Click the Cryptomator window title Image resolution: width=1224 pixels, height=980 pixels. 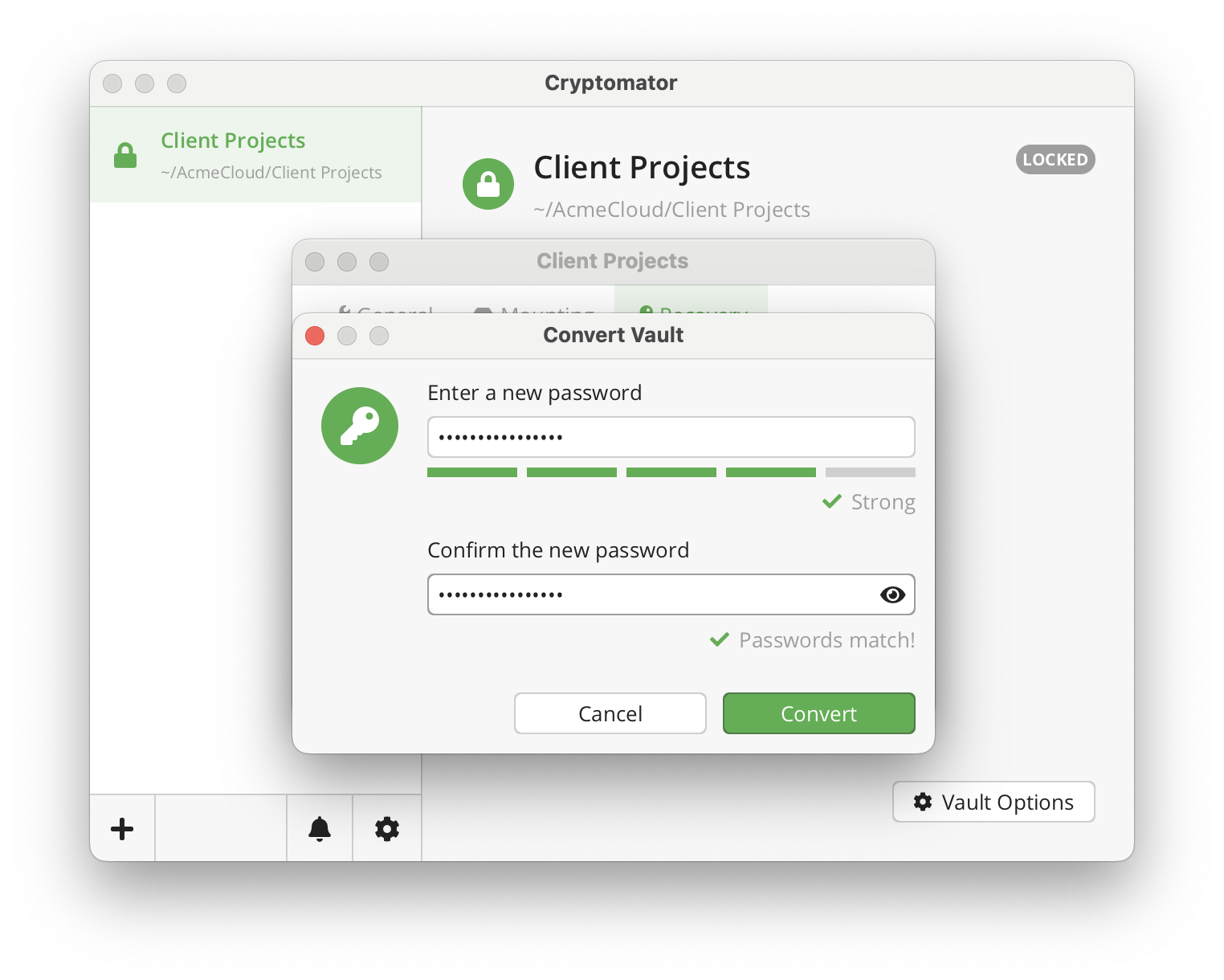pos(610,83)
